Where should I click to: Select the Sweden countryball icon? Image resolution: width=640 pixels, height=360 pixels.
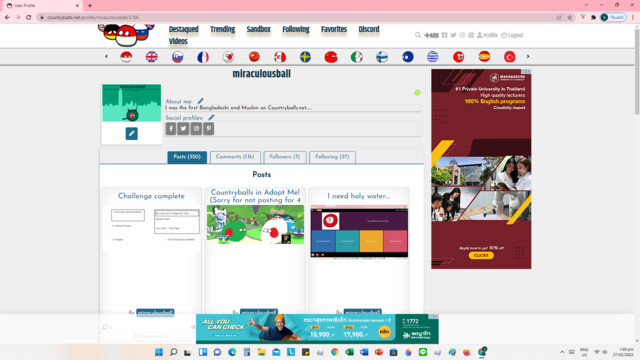click(305, 57)
